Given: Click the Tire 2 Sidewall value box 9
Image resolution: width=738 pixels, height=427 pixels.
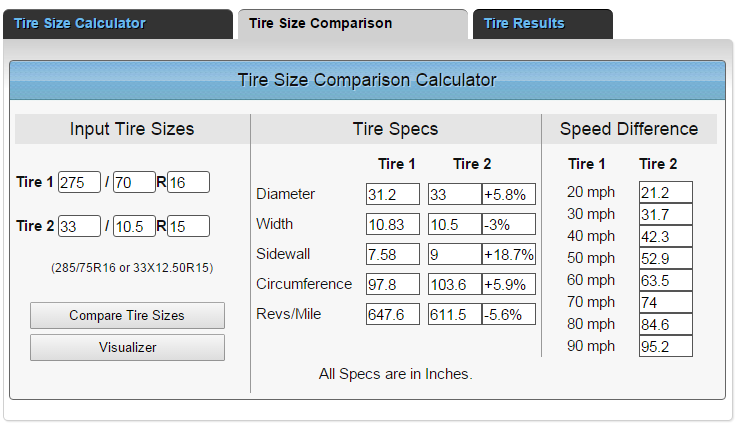Looking at the screenshot, I should (x=454, y=254).
